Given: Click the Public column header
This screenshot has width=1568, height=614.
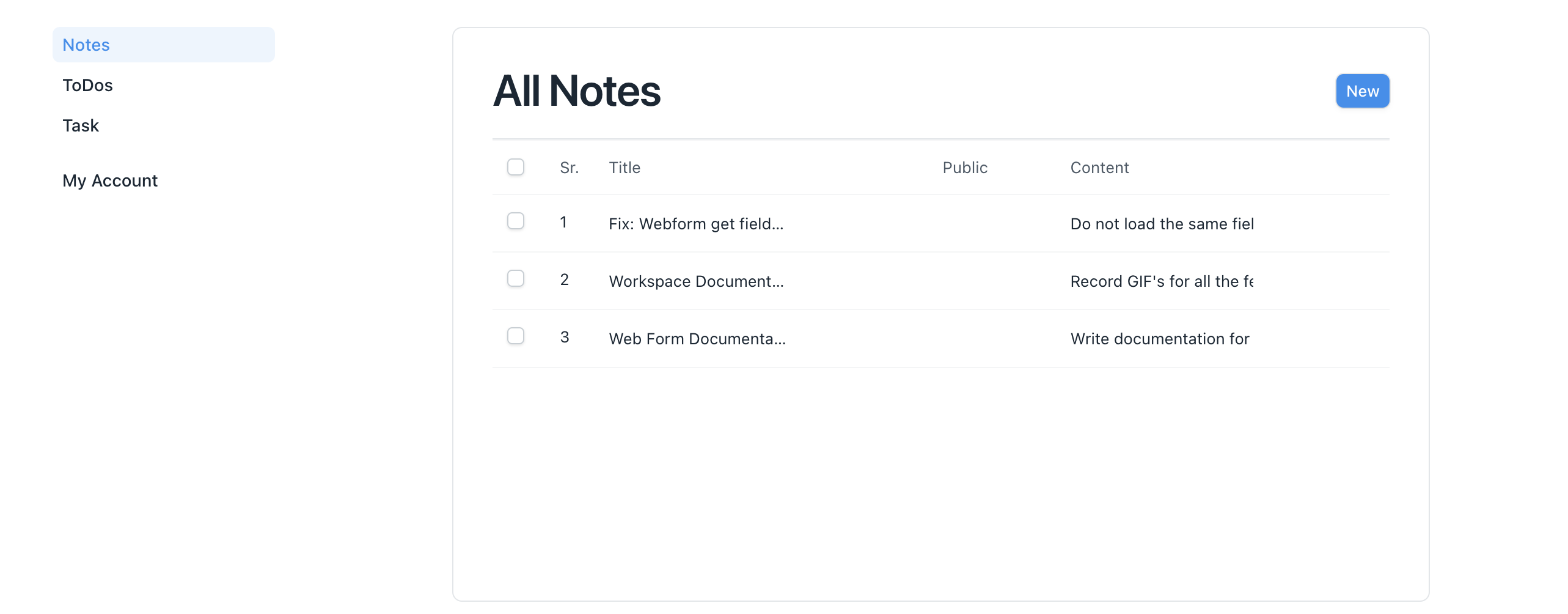Looking at the screenshot, I should tap(965, 168).
